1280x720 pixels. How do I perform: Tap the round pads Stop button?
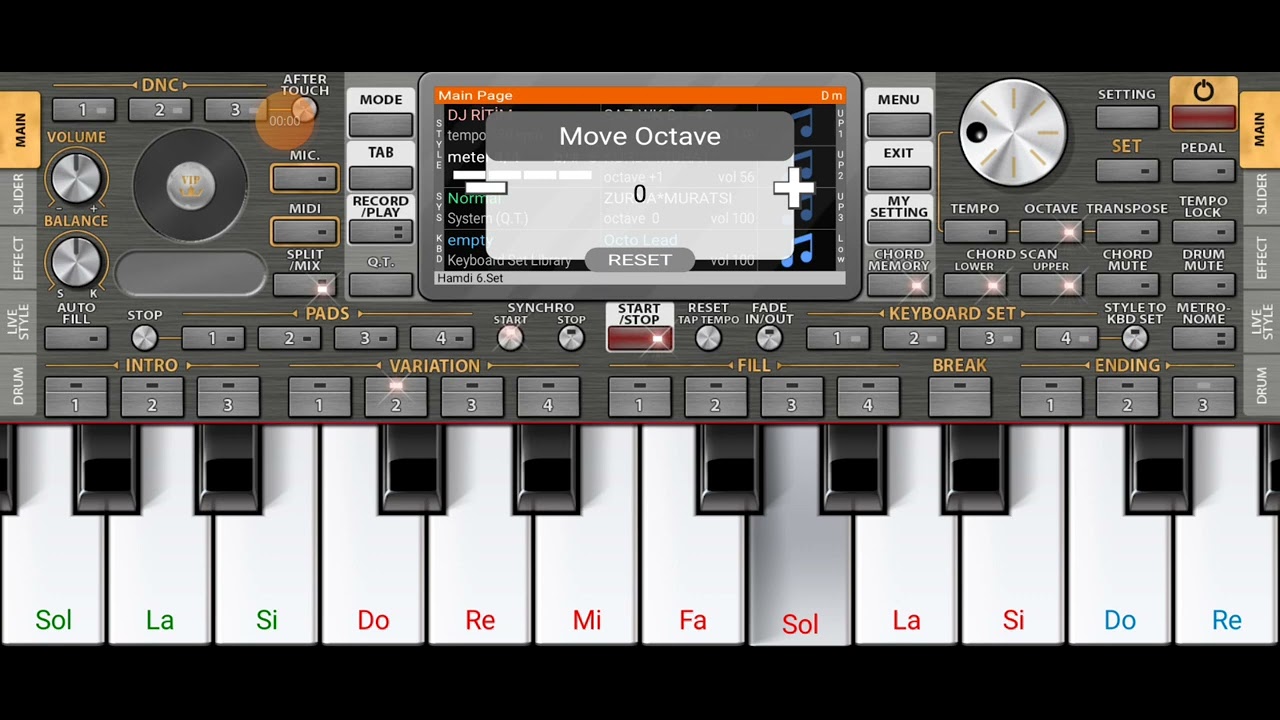144,338
